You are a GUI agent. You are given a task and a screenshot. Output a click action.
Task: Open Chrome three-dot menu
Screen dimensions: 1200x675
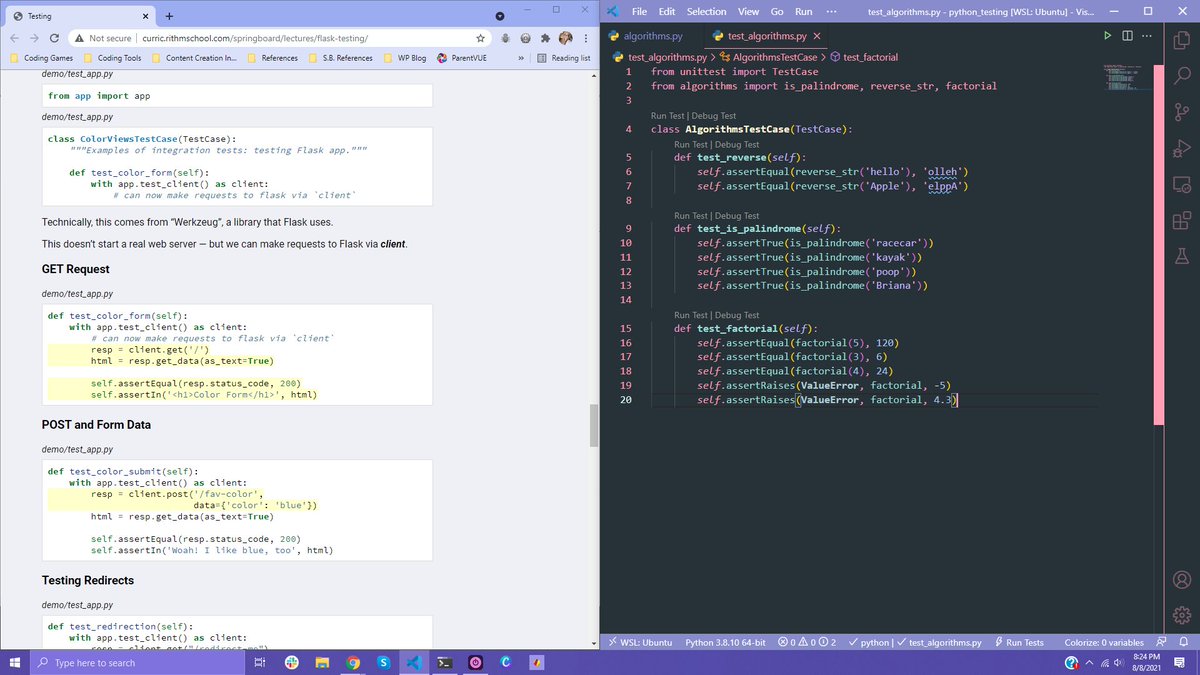586,38
